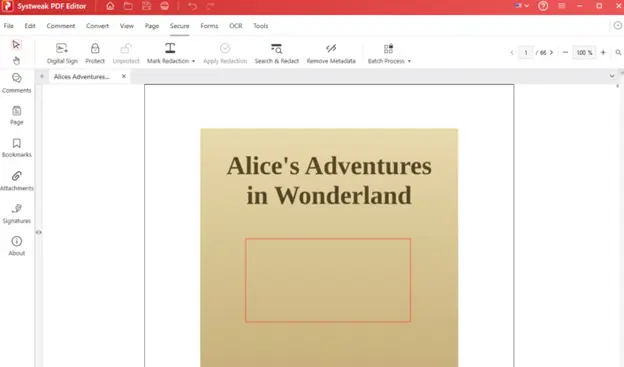This screenshot has width=624, height=367.
Task: Click the Digital Sign tool
Action: point(62,53)
